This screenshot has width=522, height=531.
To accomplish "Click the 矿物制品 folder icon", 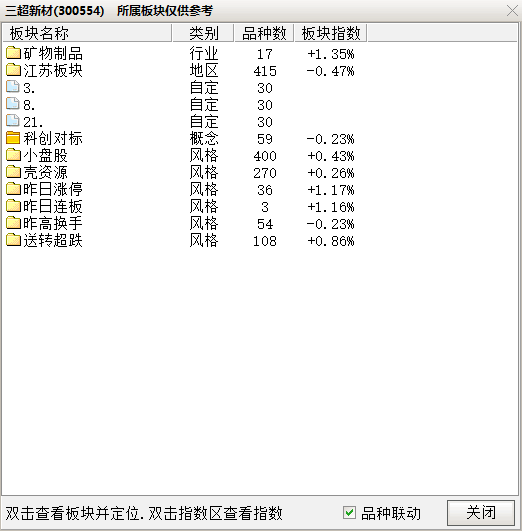I will coord(13,53).
